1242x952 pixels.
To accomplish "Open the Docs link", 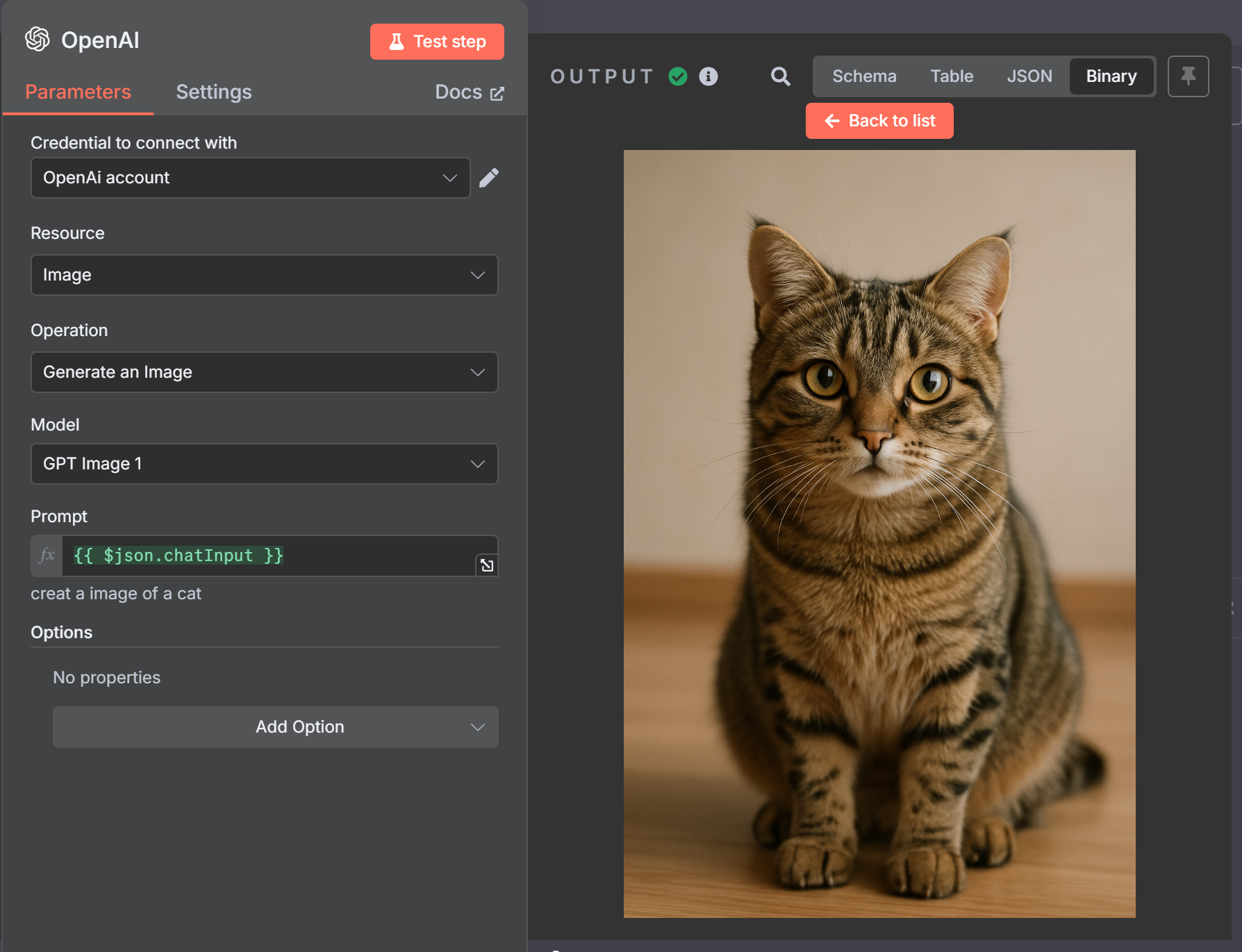I will tap(469, 92).
